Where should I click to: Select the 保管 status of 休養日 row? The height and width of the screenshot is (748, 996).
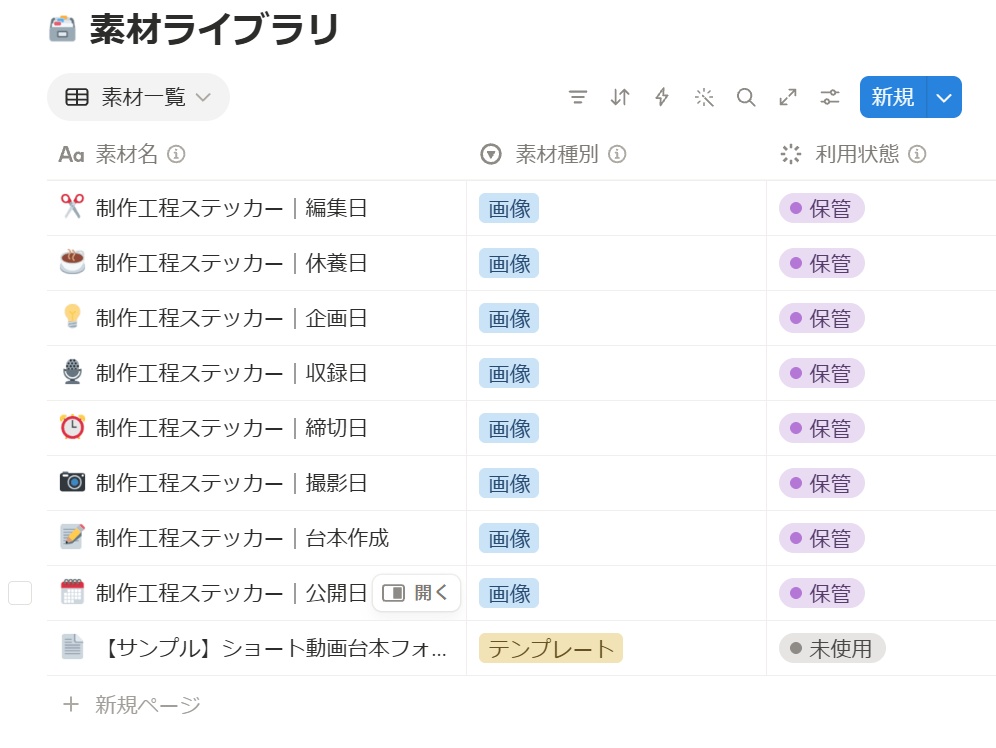point(822,264)
